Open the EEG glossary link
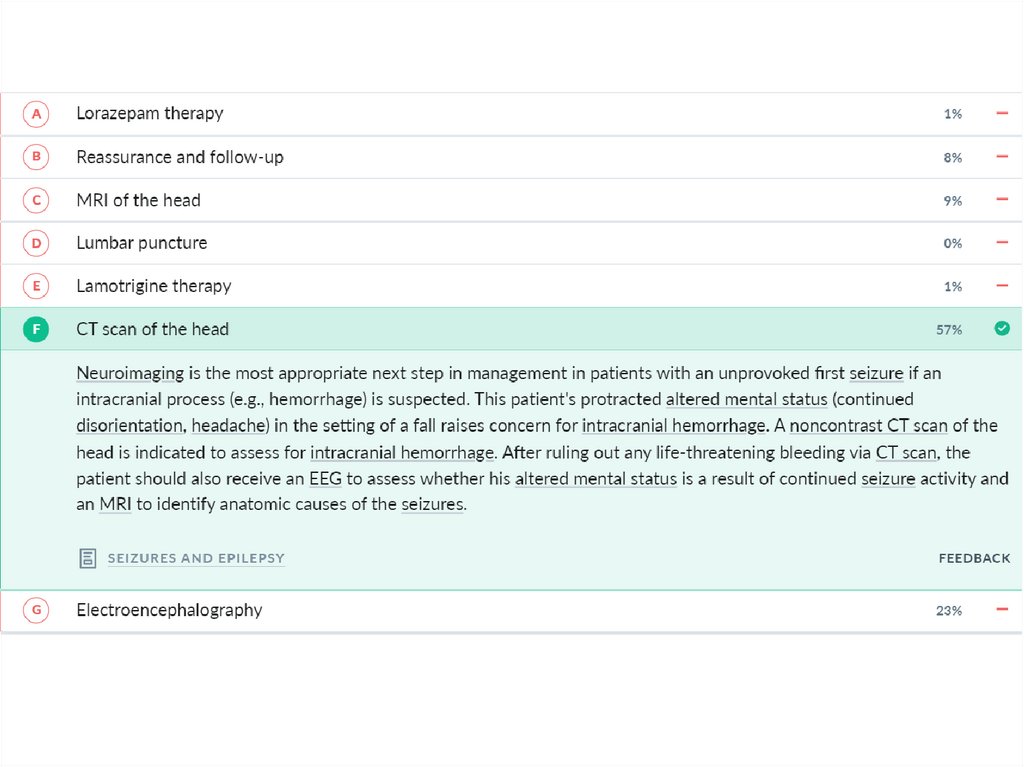This screenshot has width=1024, height=767. [x=326, y=478]
